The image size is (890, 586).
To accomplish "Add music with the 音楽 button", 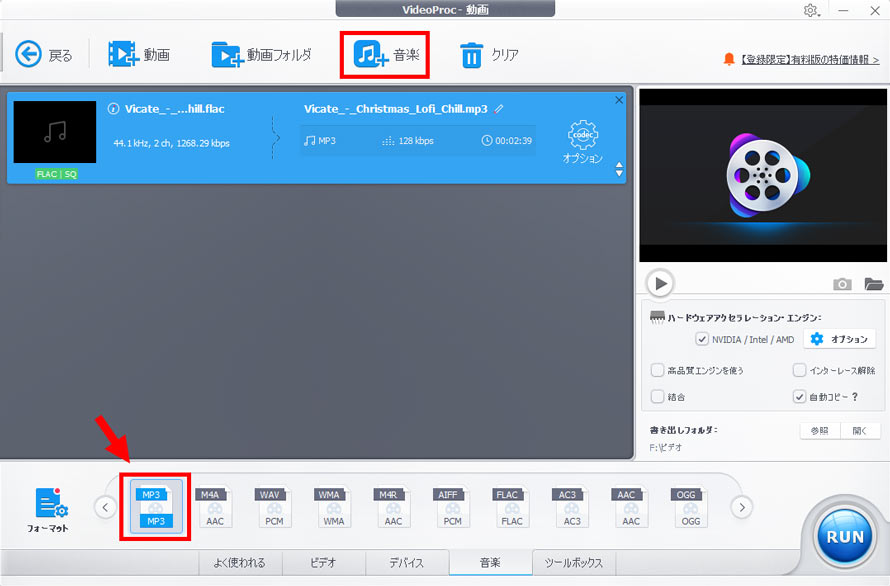I will click(386, 55).
